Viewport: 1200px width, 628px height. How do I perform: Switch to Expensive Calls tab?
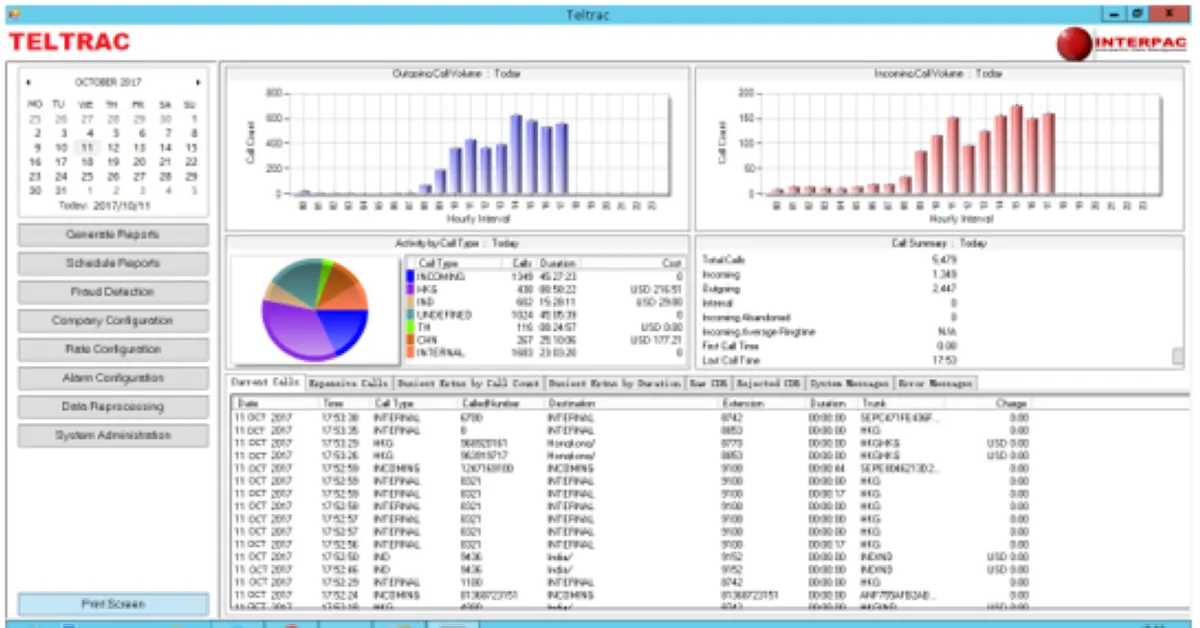coord(349,383)
